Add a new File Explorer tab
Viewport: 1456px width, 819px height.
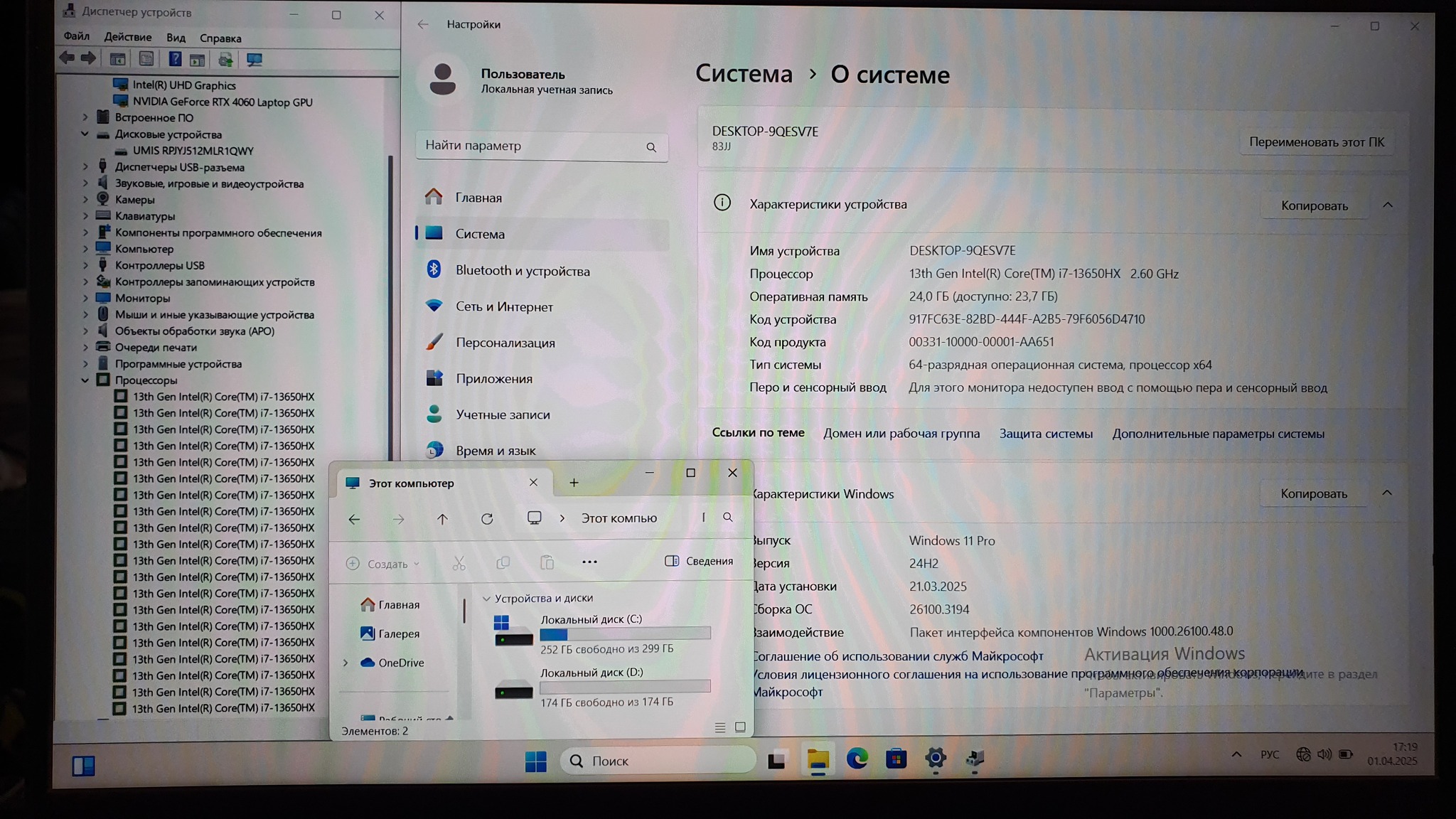coord(574,483)
